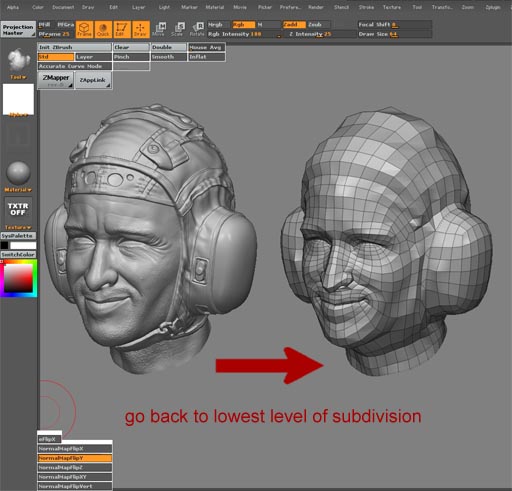
Task: Adjust the Draw Size slider
Action: [395, 34]
